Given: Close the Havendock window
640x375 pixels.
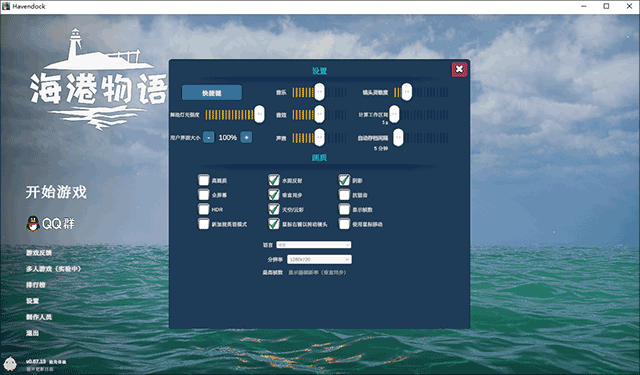Looking at the screenshot, I should (x=629, y=6).
